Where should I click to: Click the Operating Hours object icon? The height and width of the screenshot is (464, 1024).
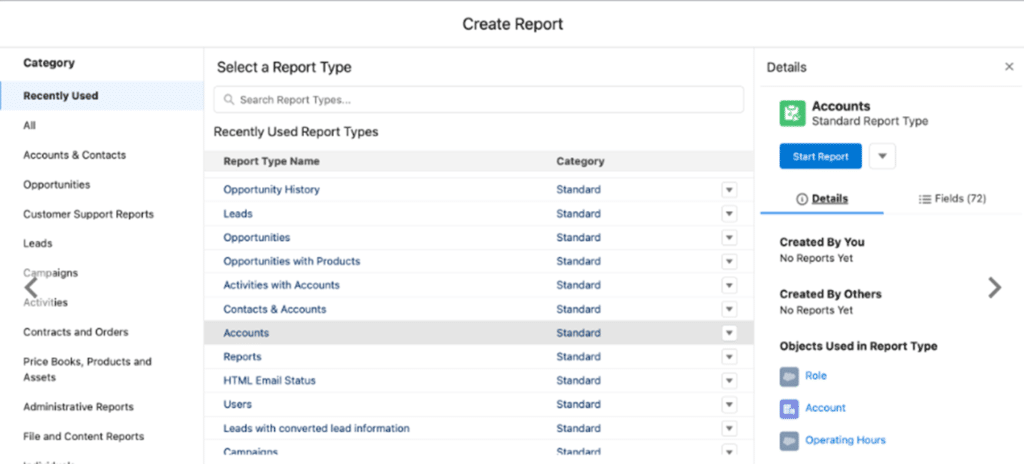[x=789, y=440]
